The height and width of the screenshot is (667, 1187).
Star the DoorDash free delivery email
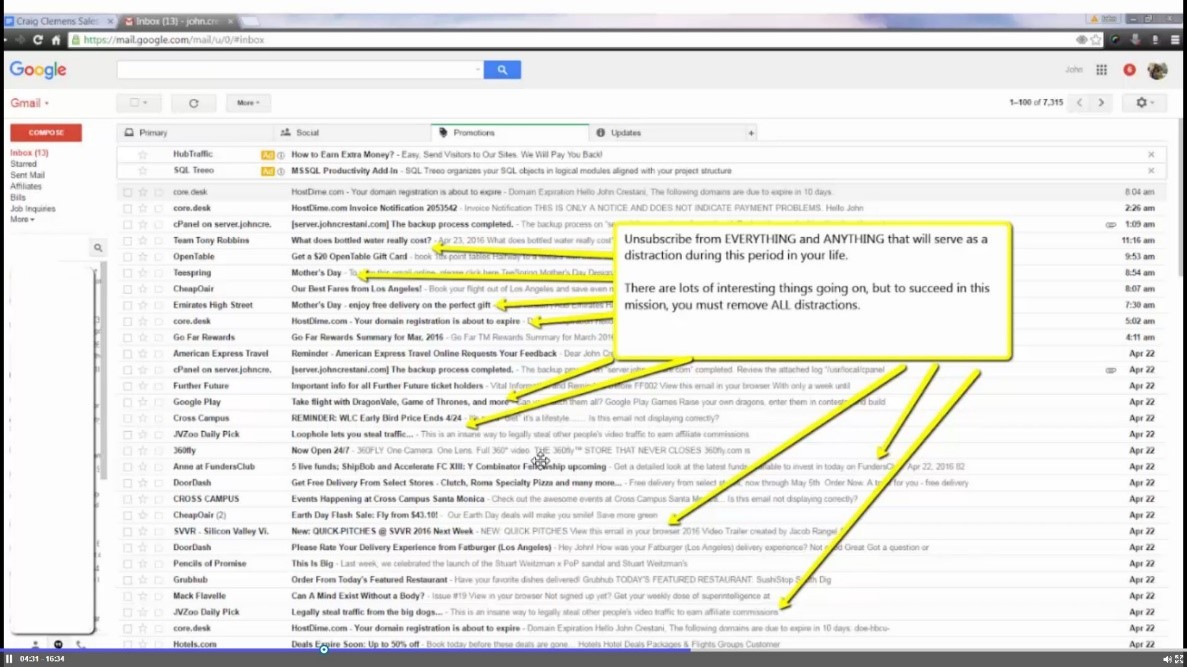142,483
